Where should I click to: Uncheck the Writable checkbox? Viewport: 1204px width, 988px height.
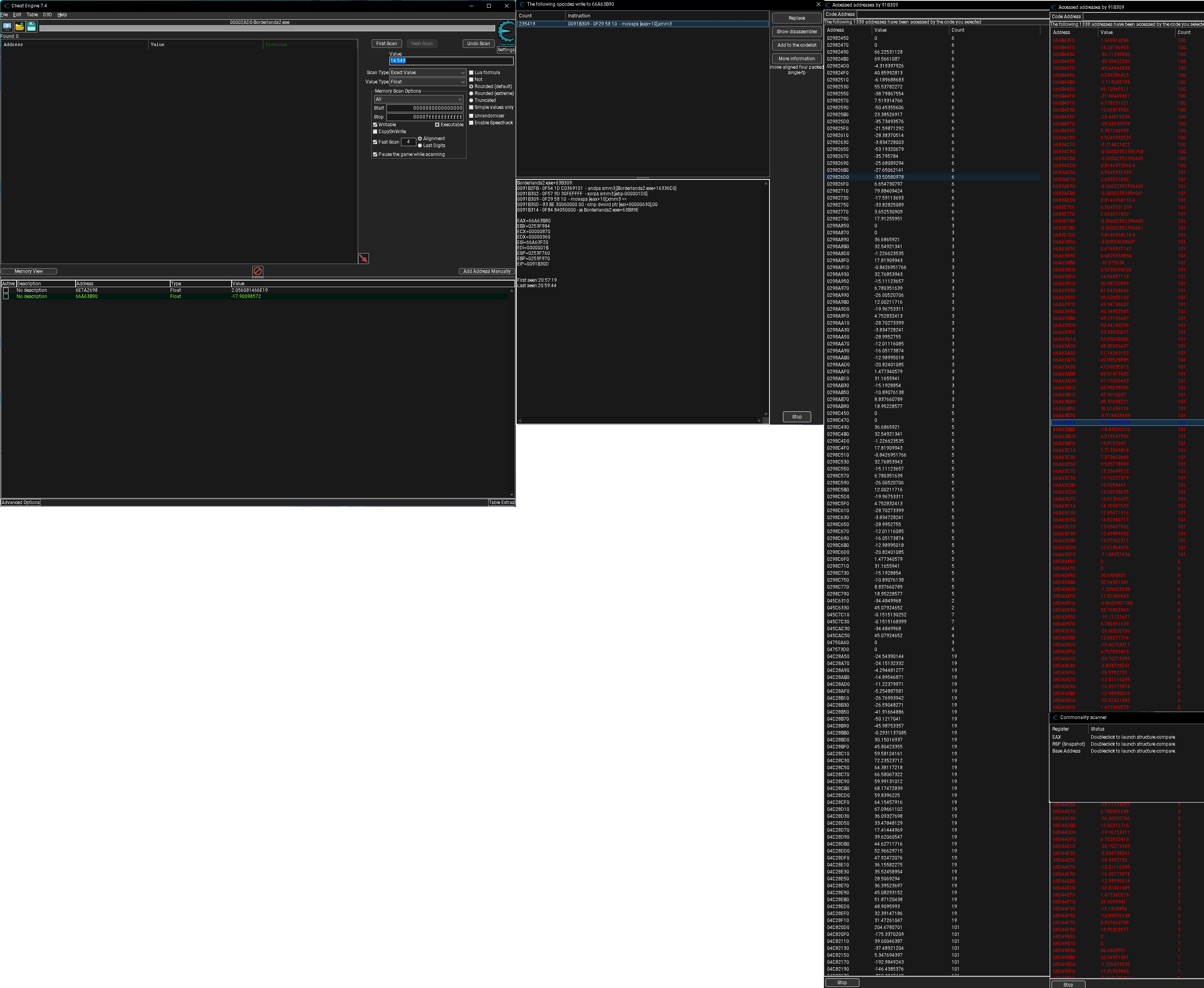(375, 125)
